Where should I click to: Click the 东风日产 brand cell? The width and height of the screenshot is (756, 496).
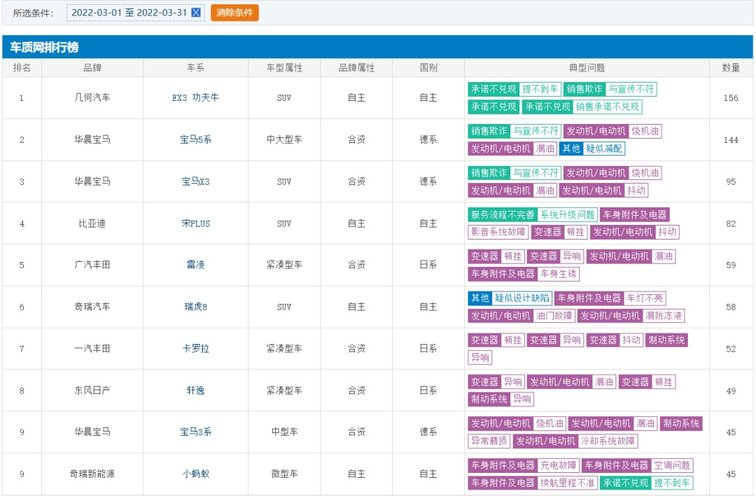(x=92, y=390)
